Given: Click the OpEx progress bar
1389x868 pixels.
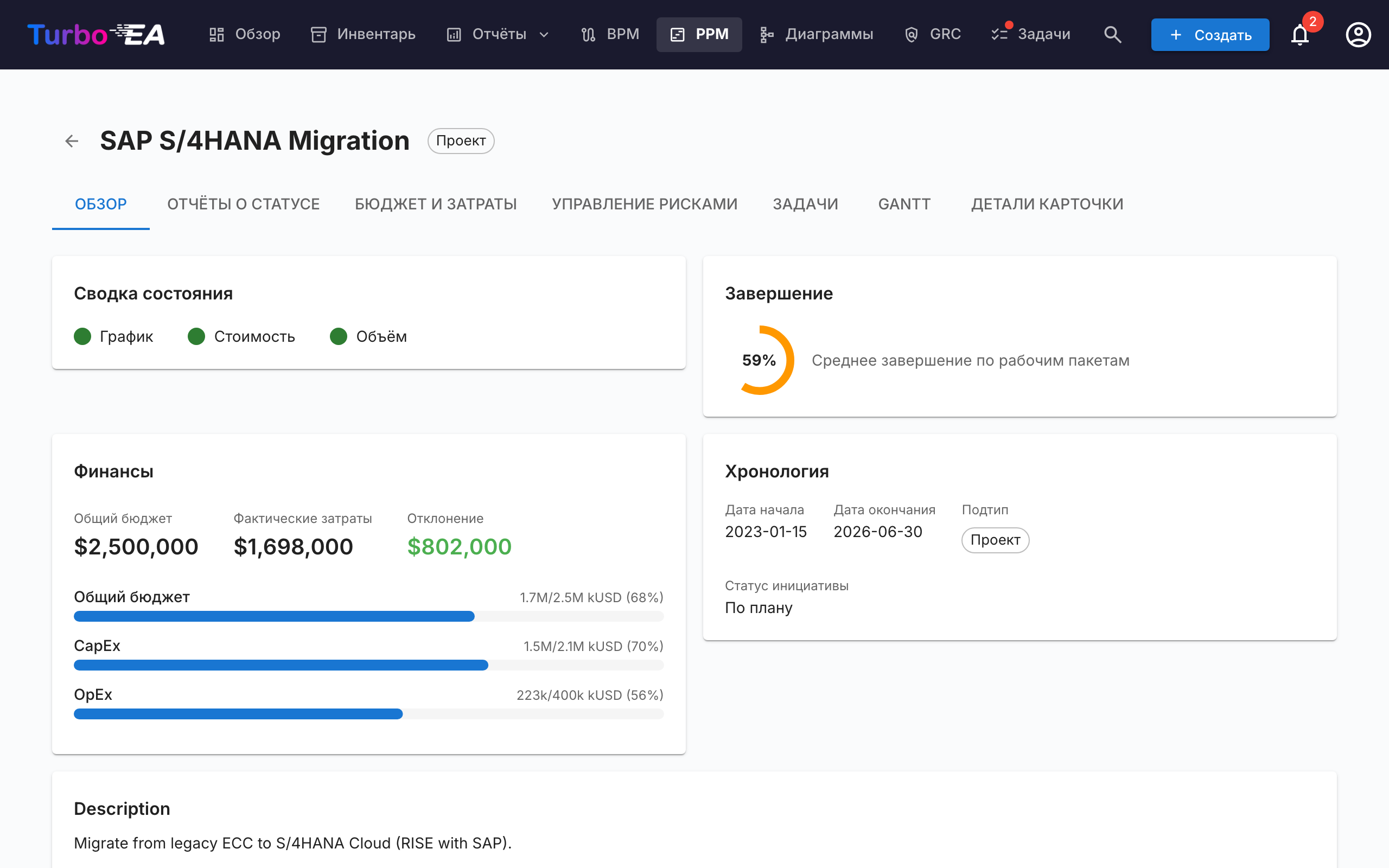Looking at the screenshot, I should (x=368, y=714).
